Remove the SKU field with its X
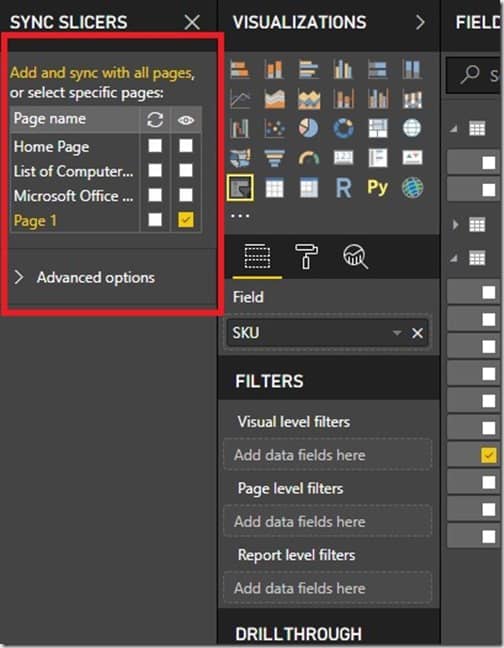504x648 pixels. click(417, 333)
